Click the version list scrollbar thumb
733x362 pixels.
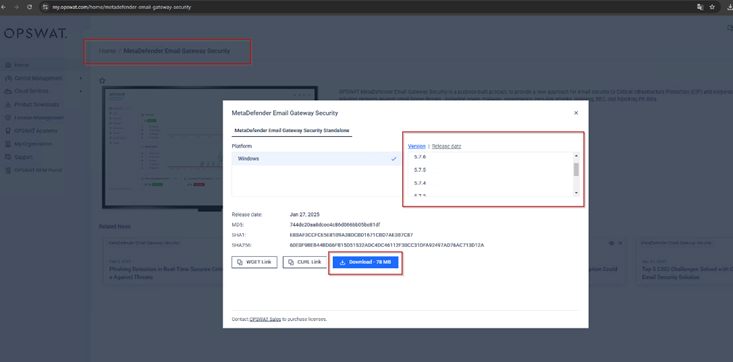tap(576, 169)
